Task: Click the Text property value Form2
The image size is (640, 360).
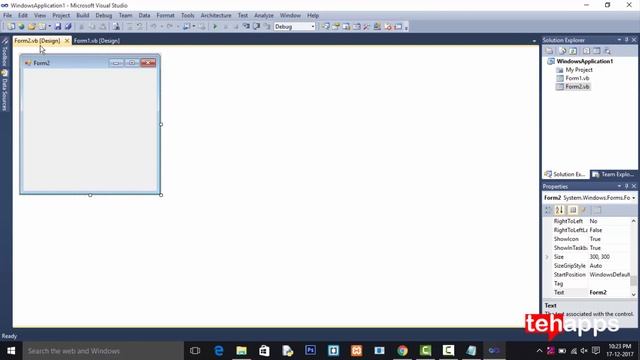Action: 598,293
